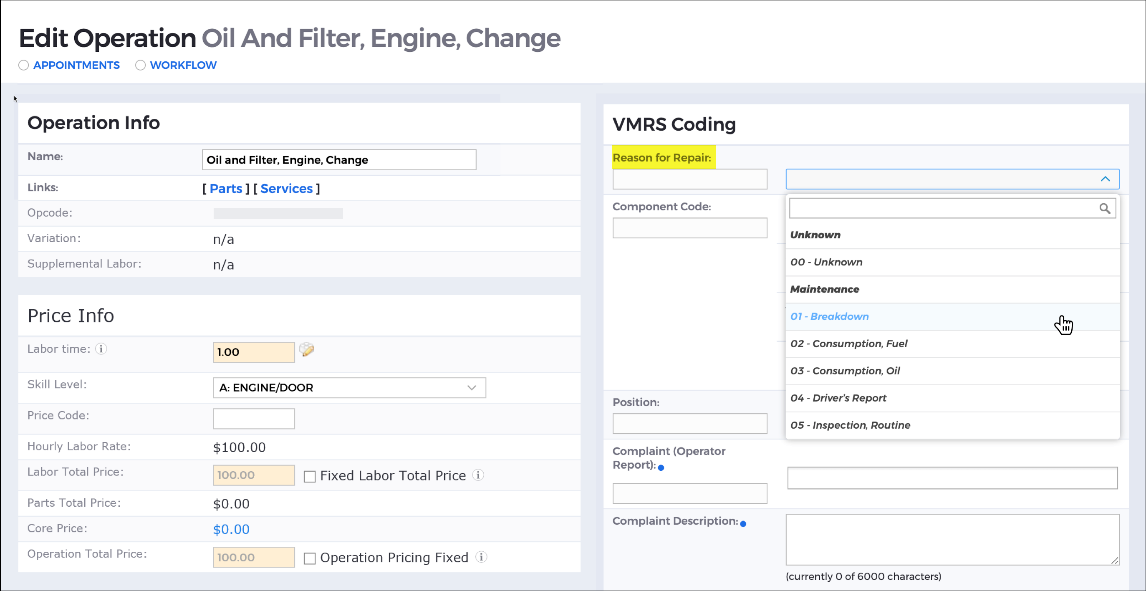Click the Core Price $0.00 link

pos(231,530)
